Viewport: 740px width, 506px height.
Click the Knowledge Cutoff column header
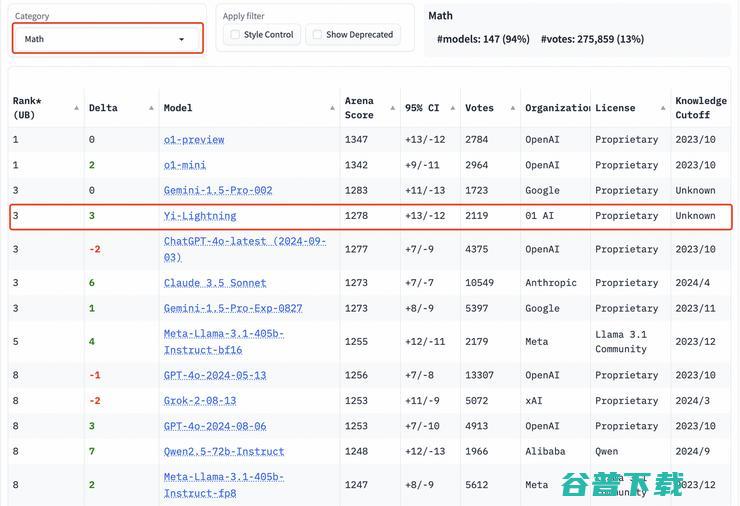point(701,108)
